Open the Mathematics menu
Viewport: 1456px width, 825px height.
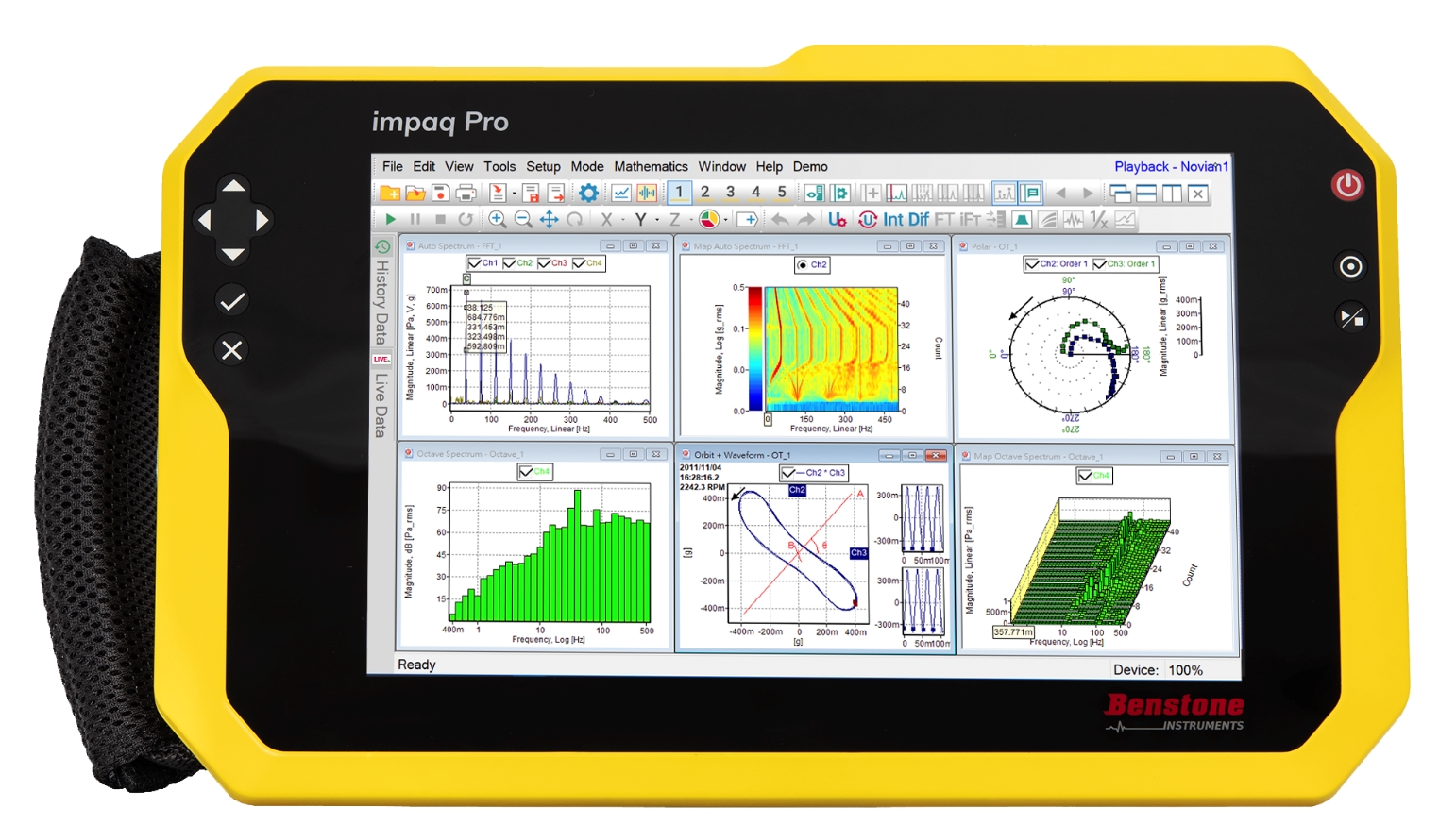pyautogui.click(x=651, y=166)
